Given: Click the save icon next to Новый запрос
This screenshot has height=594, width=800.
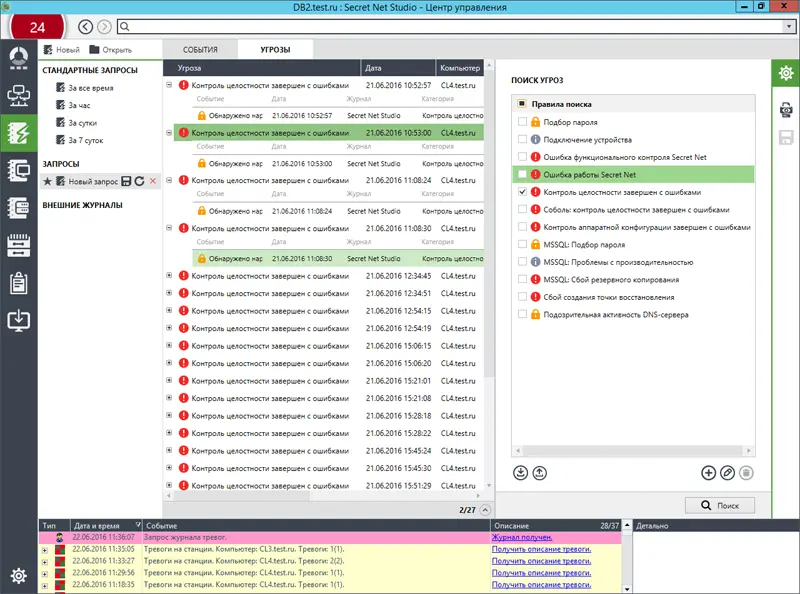Looking at the screenshot, I should [x=126, y=181].
